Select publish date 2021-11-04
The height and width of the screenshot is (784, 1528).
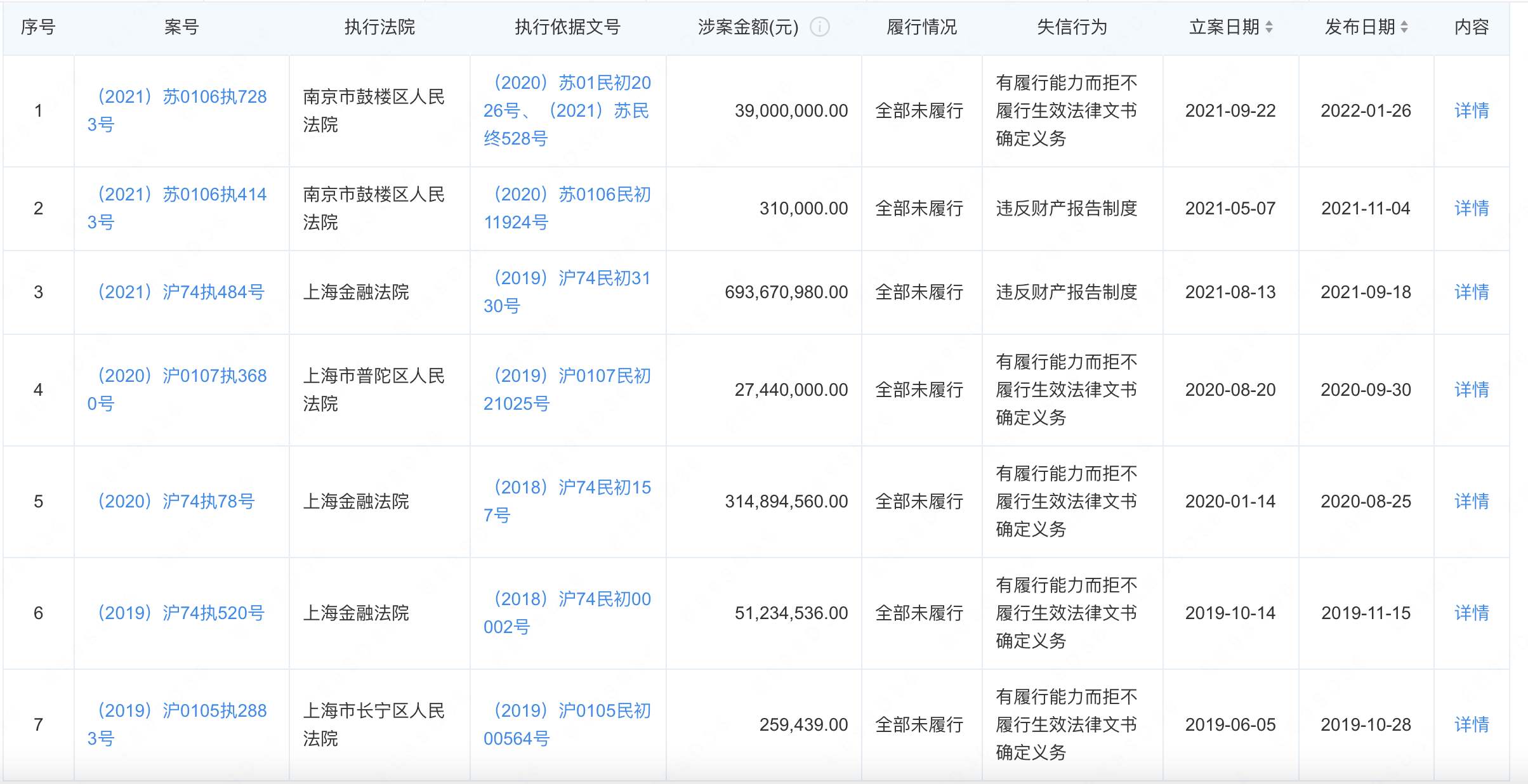1366,208
